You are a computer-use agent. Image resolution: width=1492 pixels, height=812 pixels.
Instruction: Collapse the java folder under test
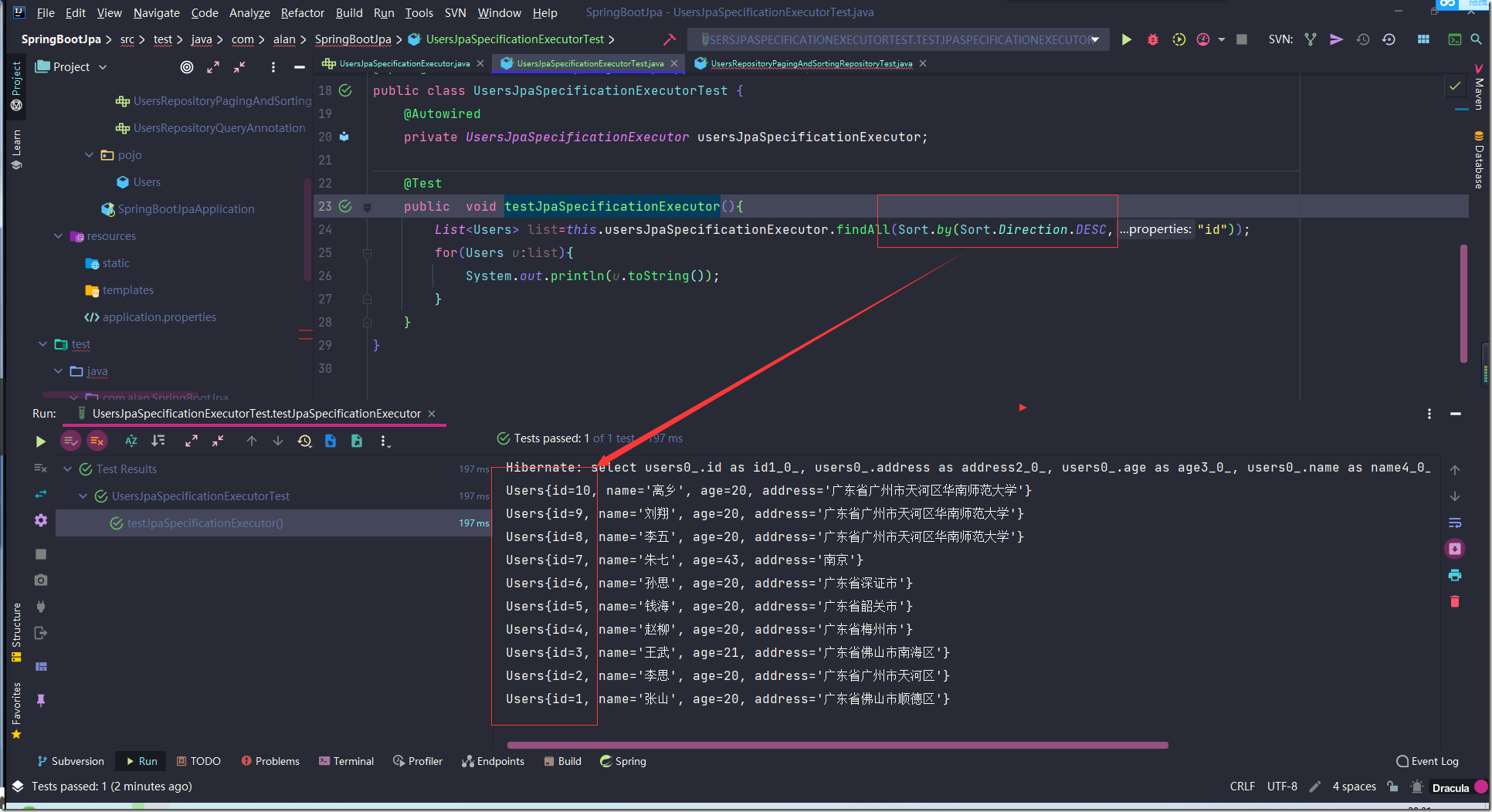coord(58,371)
